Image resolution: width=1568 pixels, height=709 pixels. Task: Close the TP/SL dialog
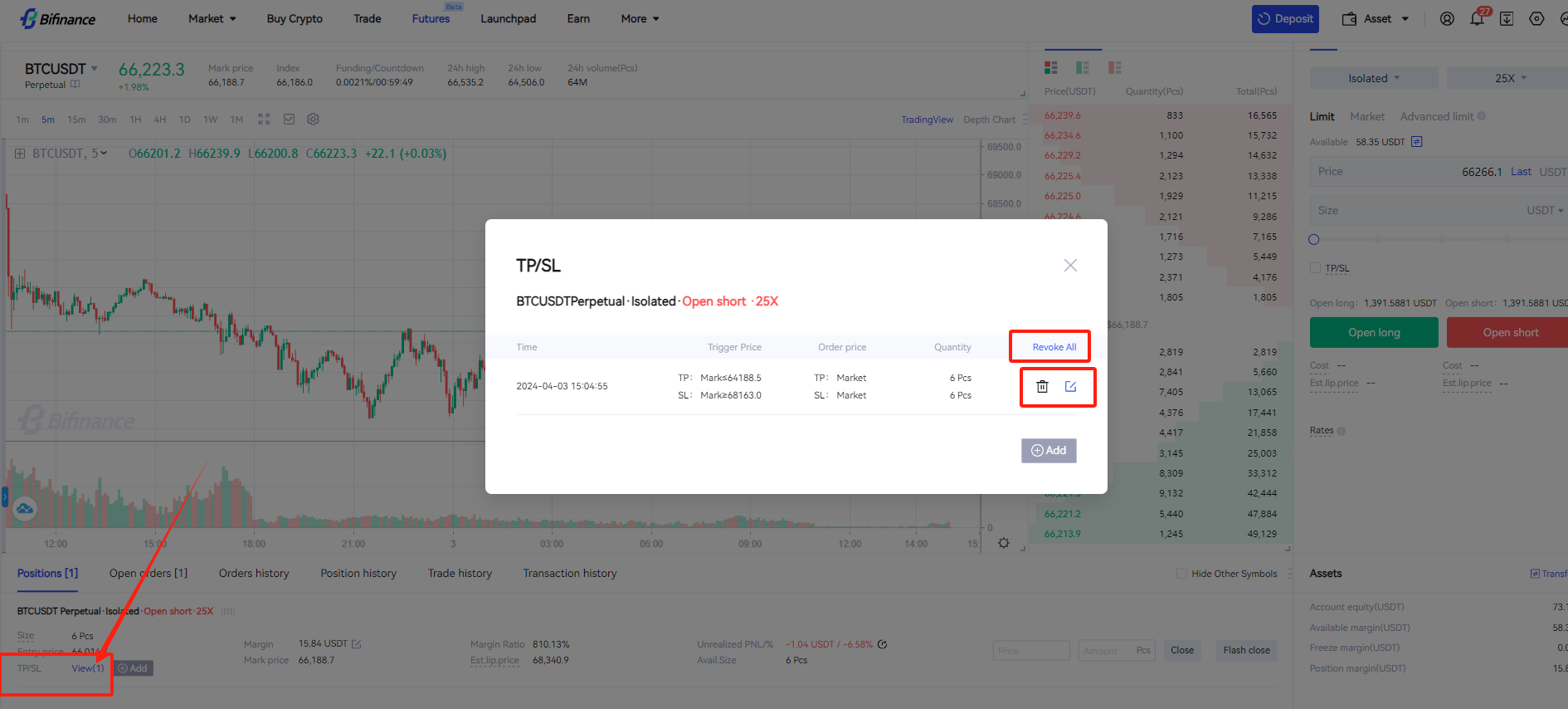[1070, 266]
